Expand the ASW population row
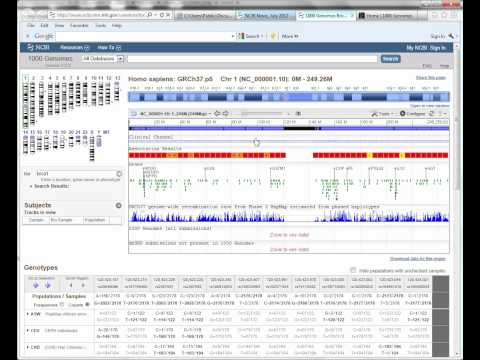The width and height of the screenshot is (480, 360). (x=28, y=314)
